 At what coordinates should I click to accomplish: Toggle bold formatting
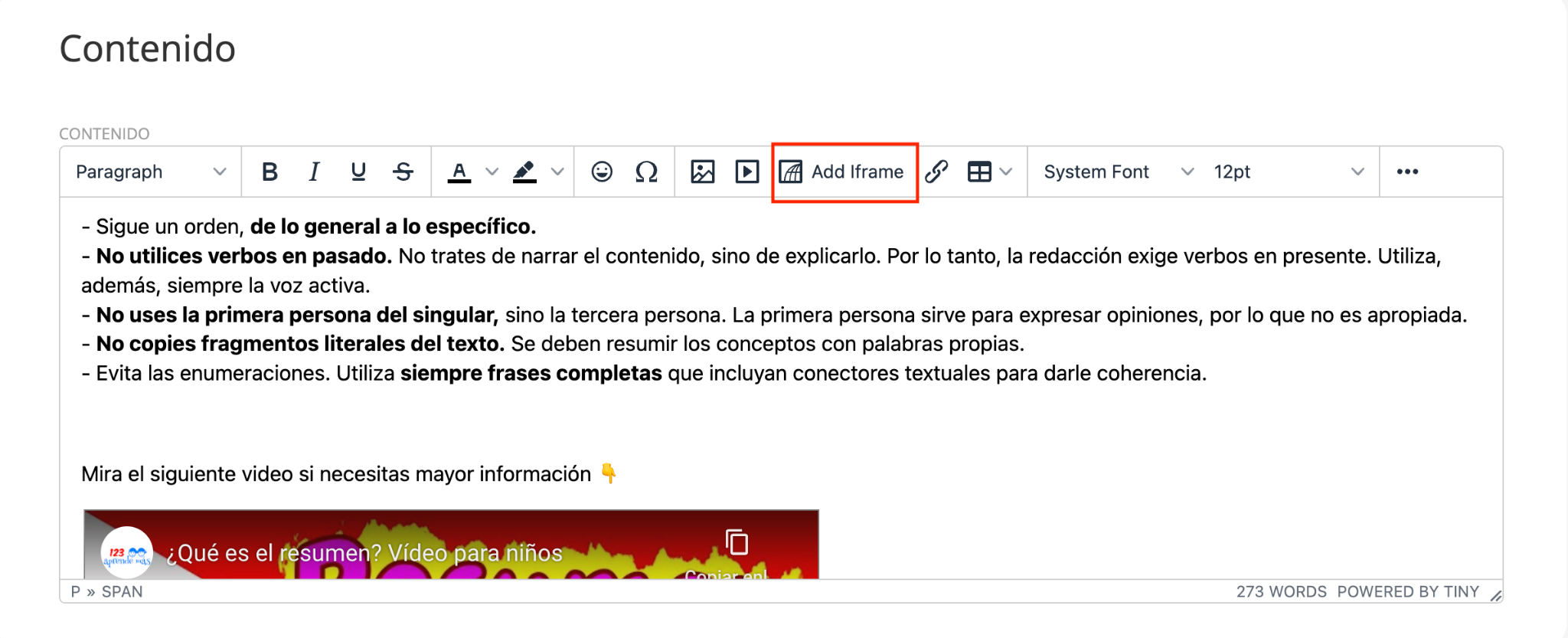[x=269, y=172]
